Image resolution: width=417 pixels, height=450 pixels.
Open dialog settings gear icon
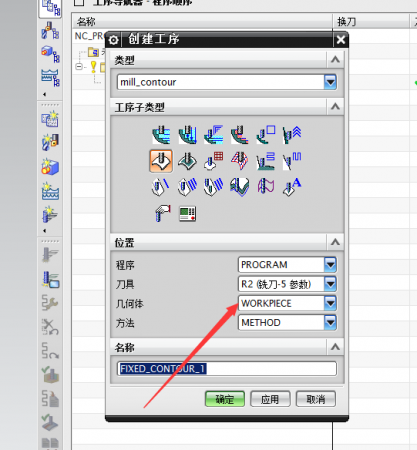113,40
